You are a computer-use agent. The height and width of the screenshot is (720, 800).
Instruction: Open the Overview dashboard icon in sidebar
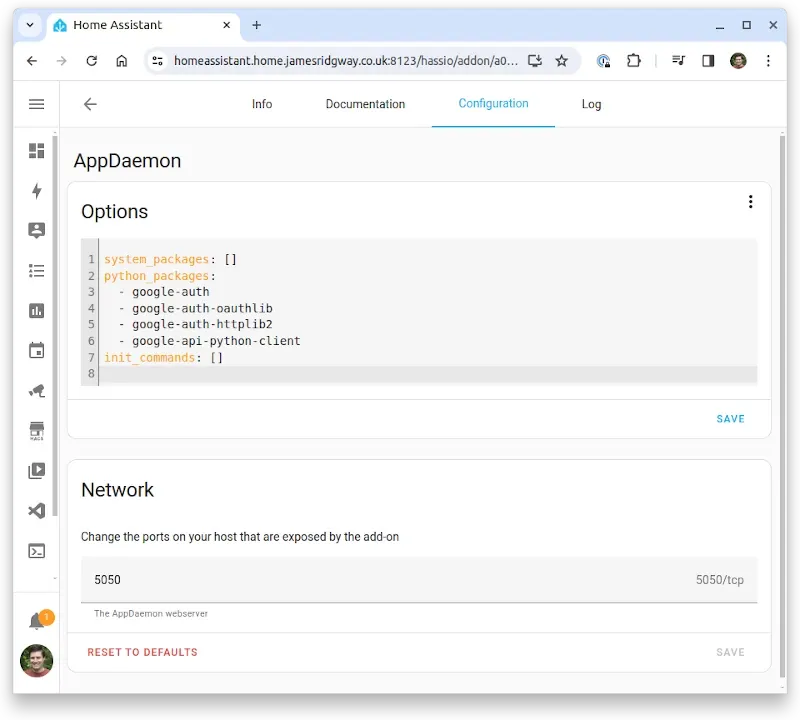tap(36, 151)
